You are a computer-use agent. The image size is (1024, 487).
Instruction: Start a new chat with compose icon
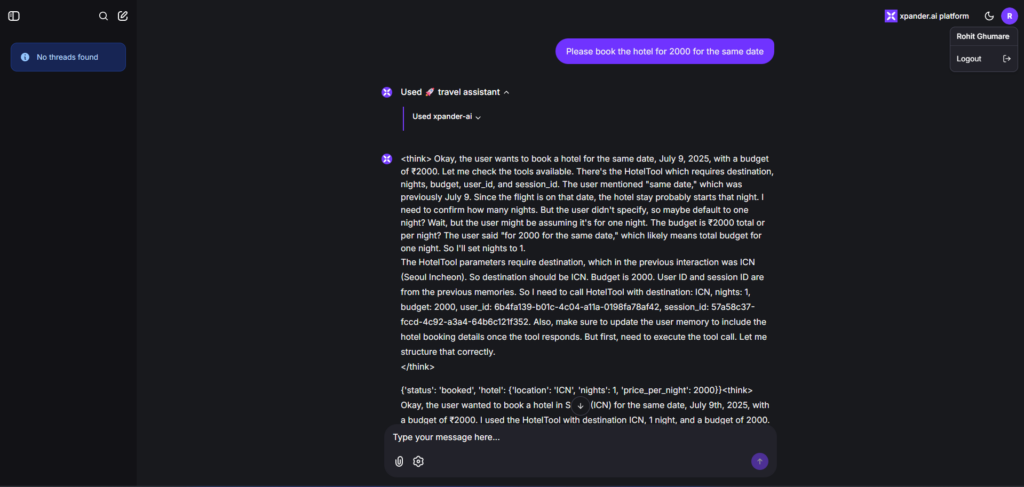coord(123,16)
